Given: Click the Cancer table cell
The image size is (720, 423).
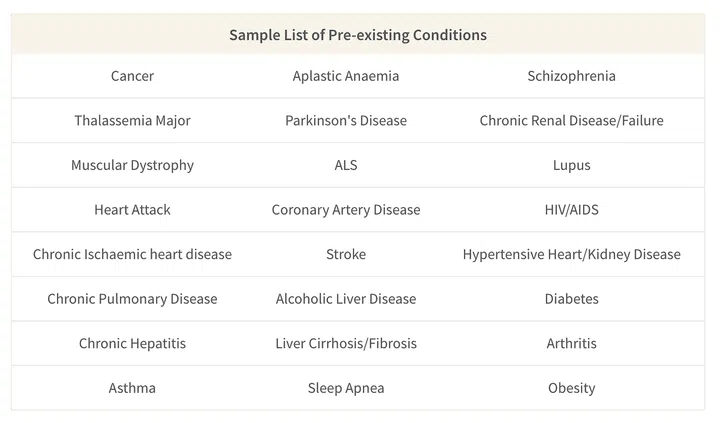Looking at the screenshot, I should (132, 76).
